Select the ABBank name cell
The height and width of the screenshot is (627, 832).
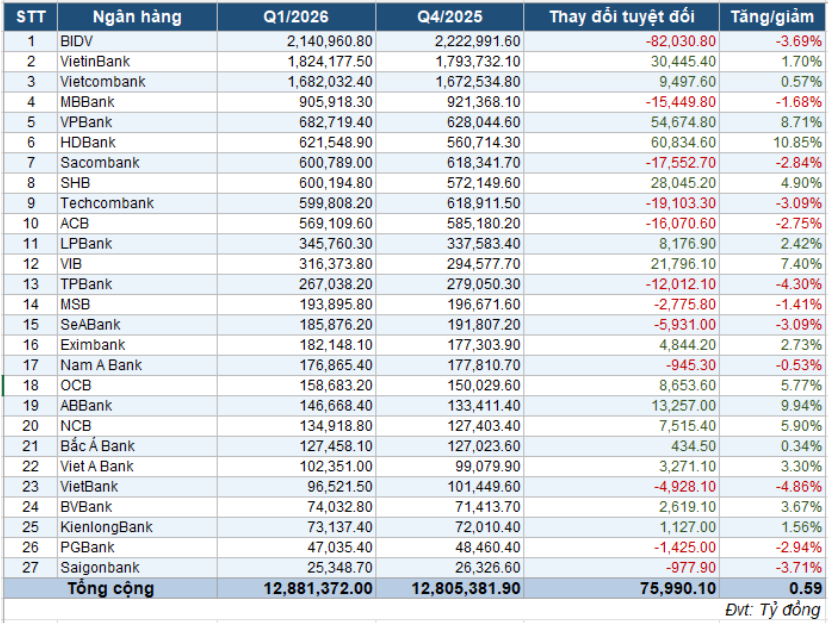137,406
